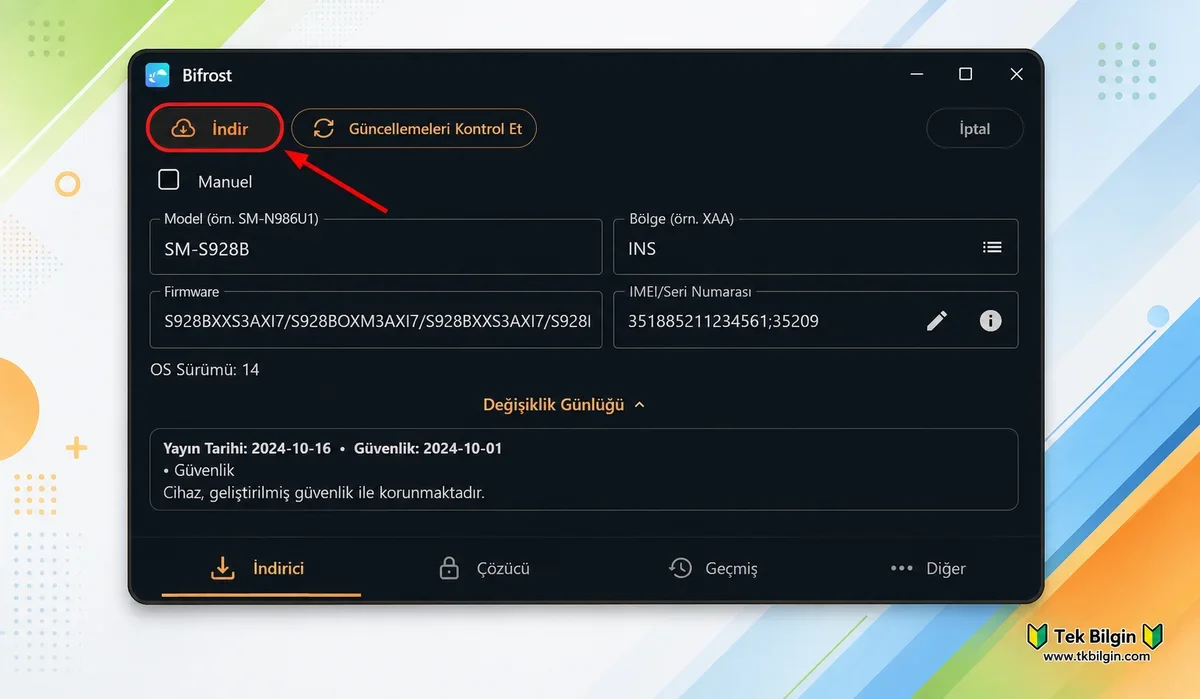This screenshot has height=699, width=1200.
Task: Click the info icon beside IMEI field
Action: (x=991, y=320)
